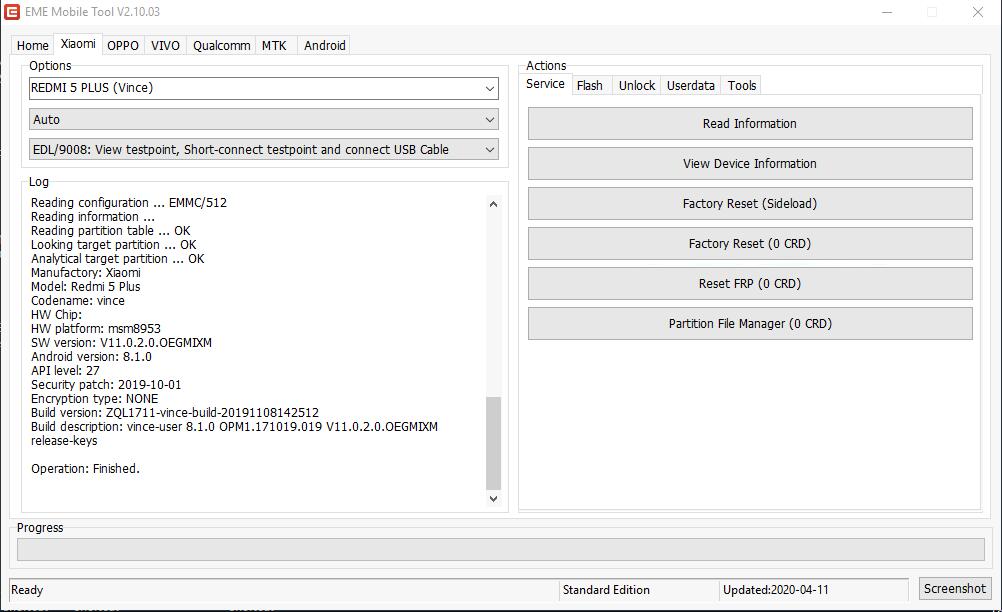Expand the EDL/9008 connection mode dropdown
Image resolution: width=1002 pixels, height=612 pixels.
263,149
